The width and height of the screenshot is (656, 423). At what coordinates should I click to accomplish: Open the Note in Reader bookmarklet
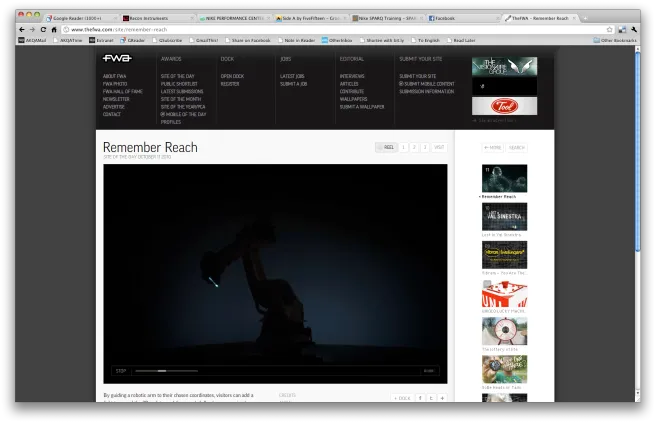tap(296, 41)
